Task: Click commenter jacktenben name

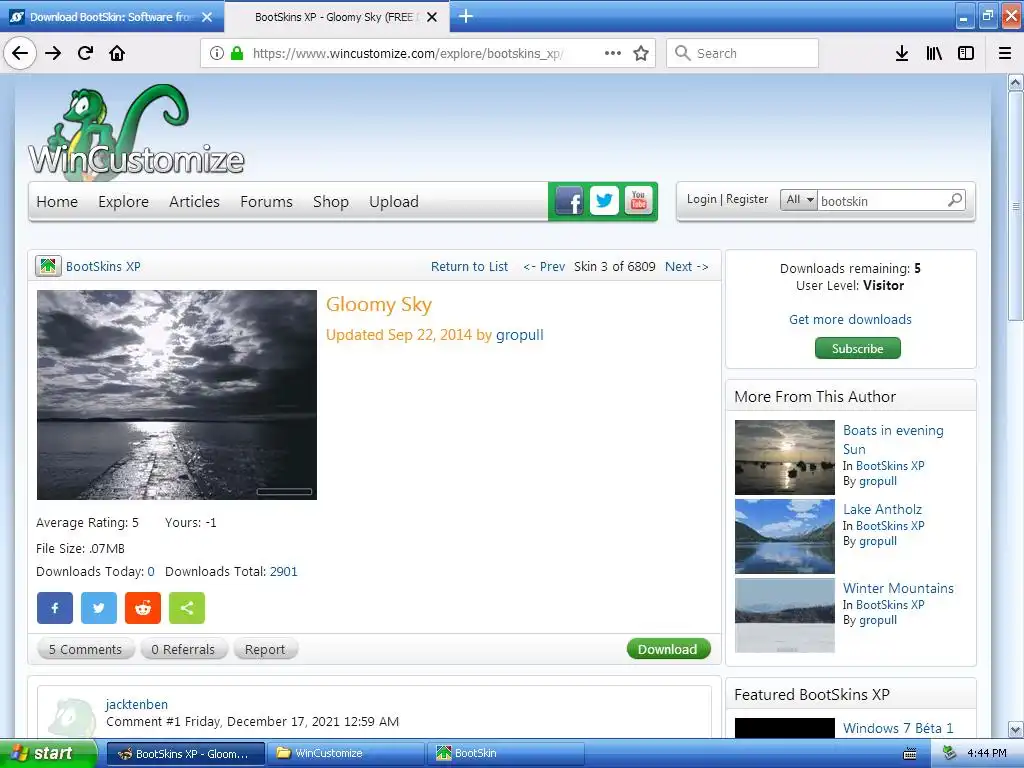Action: [x=136, y=705]
